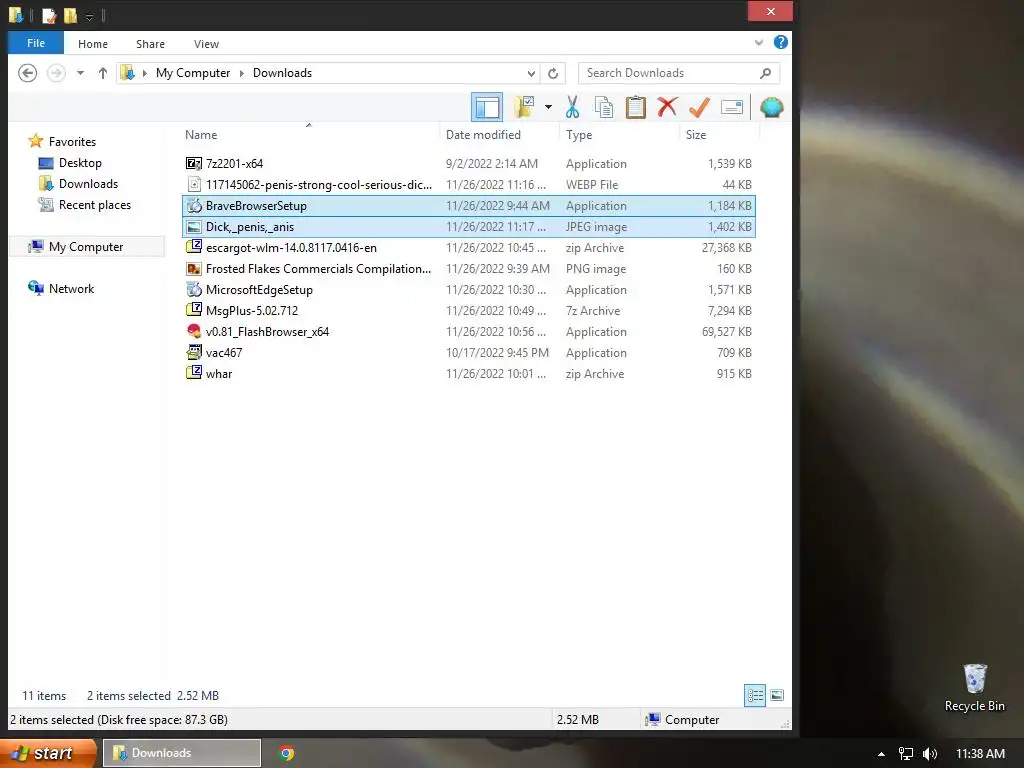Expand the address bar history dropdown
This screenshot has width=1024, height=768.
click(531, 73)
